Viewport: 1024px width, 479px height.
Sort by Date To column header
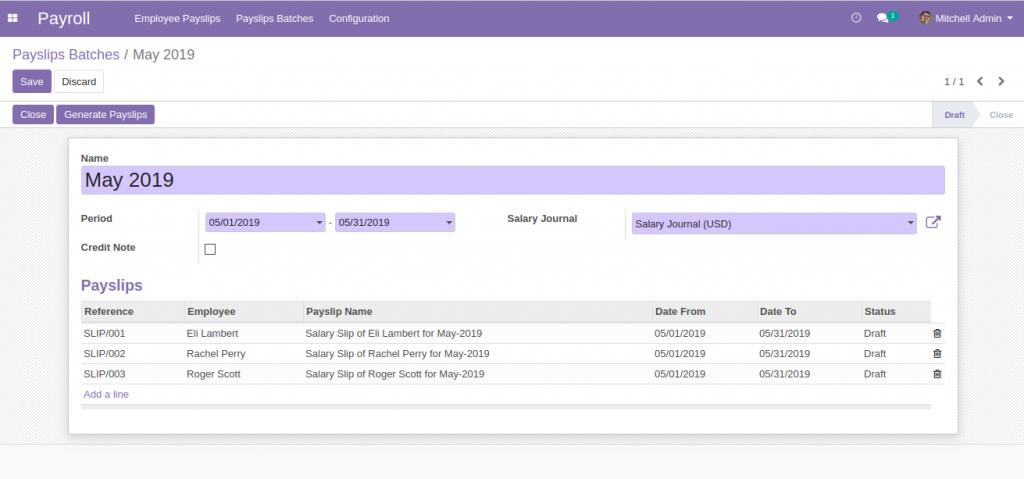[x=809, y=312]
